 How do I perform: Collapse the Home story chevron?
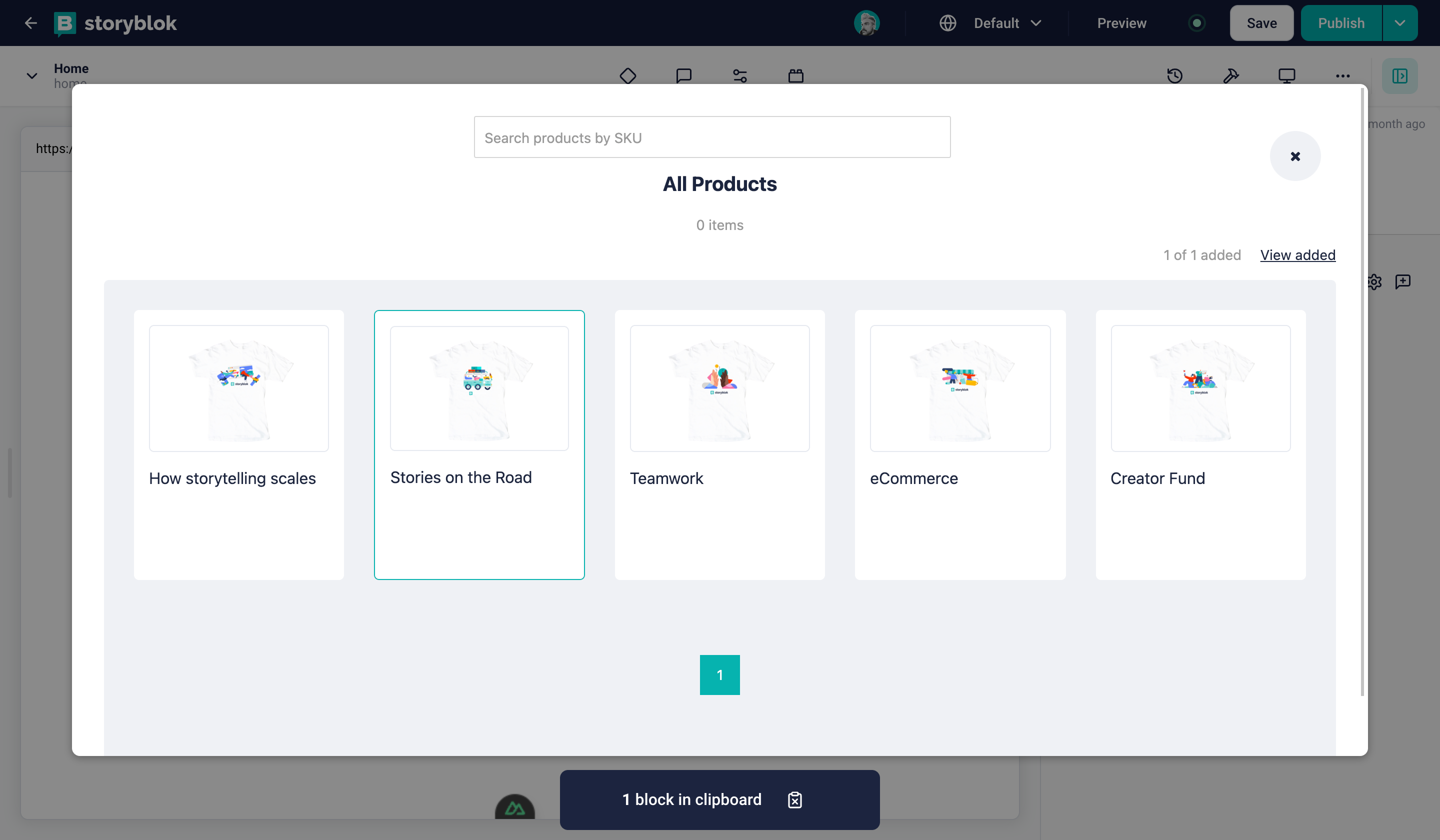click(32, 75)
